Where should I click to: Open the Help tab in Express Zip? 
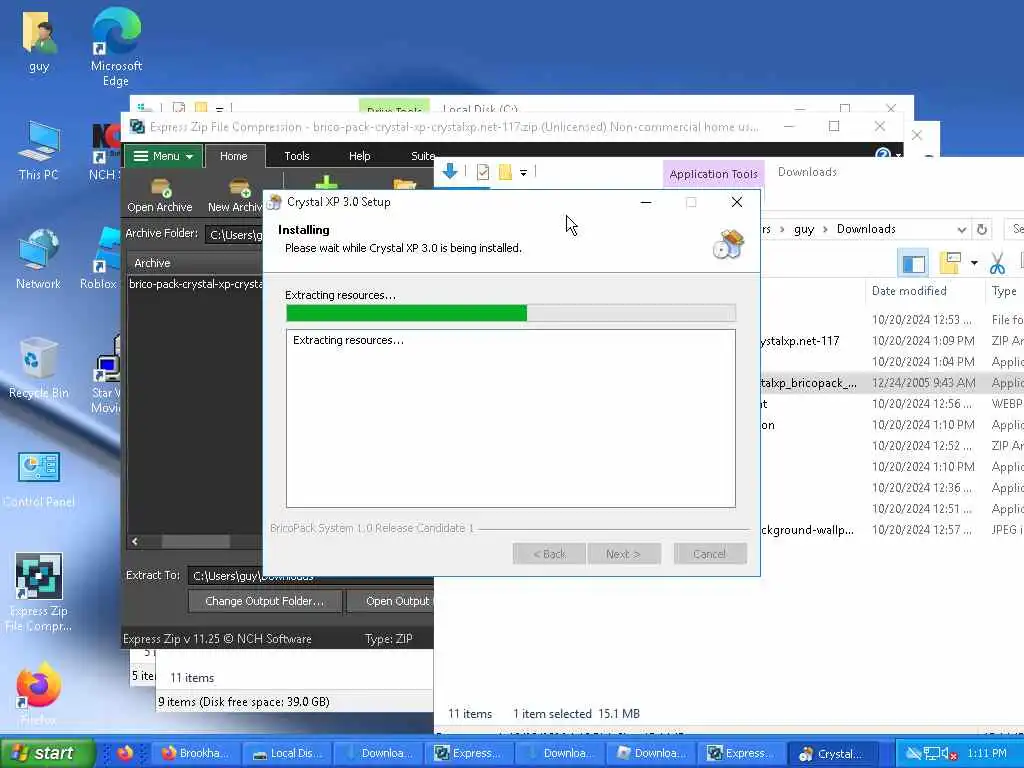(x=359, y=156)
